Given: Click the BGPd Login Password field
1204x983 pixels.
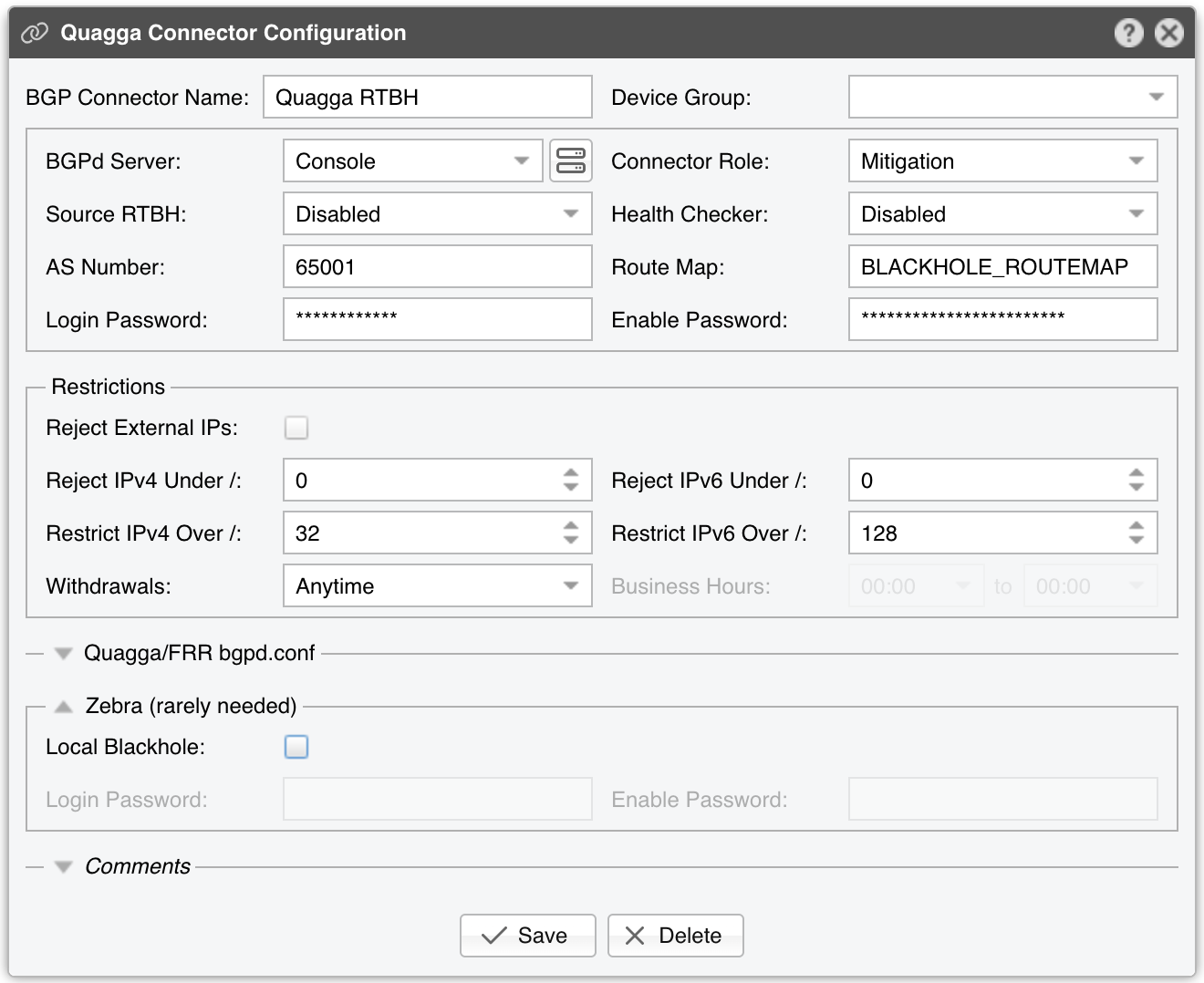Looking at the screenshot, I should (x=438, y=319).
